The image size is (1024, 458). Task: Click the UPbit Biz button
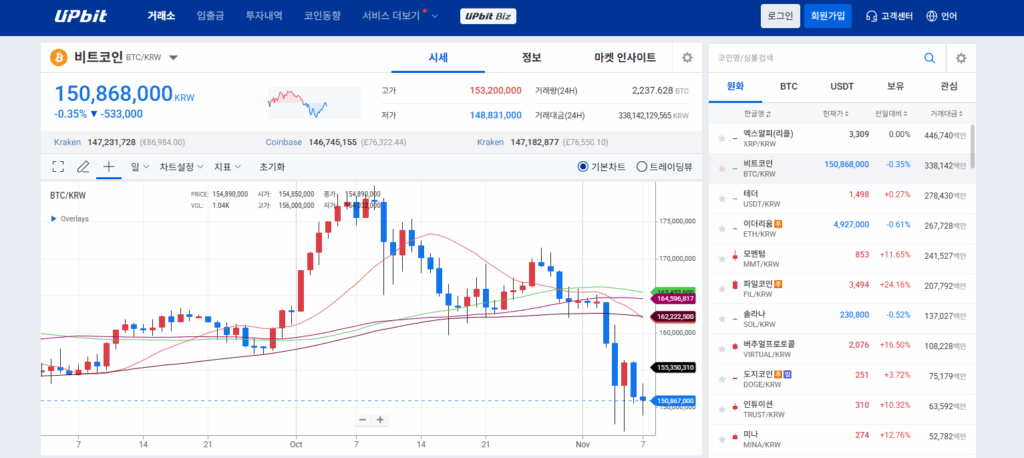click(x=488, y=16)
